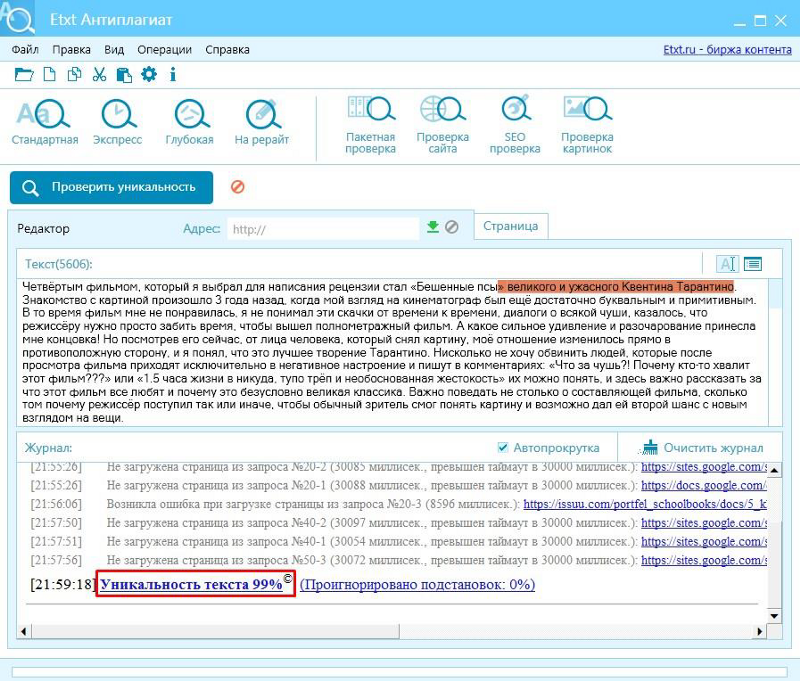Launch the Глубокая deep check
800x681 pixels.
[x=189, y=122]
